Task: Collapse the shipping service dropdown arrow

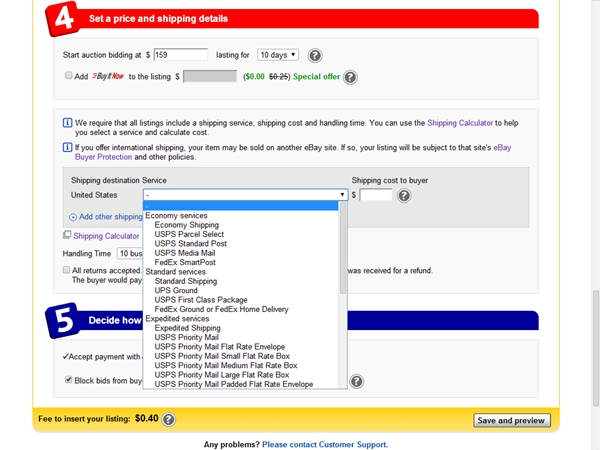Action: pyautogui.click(x=342, y=195)
